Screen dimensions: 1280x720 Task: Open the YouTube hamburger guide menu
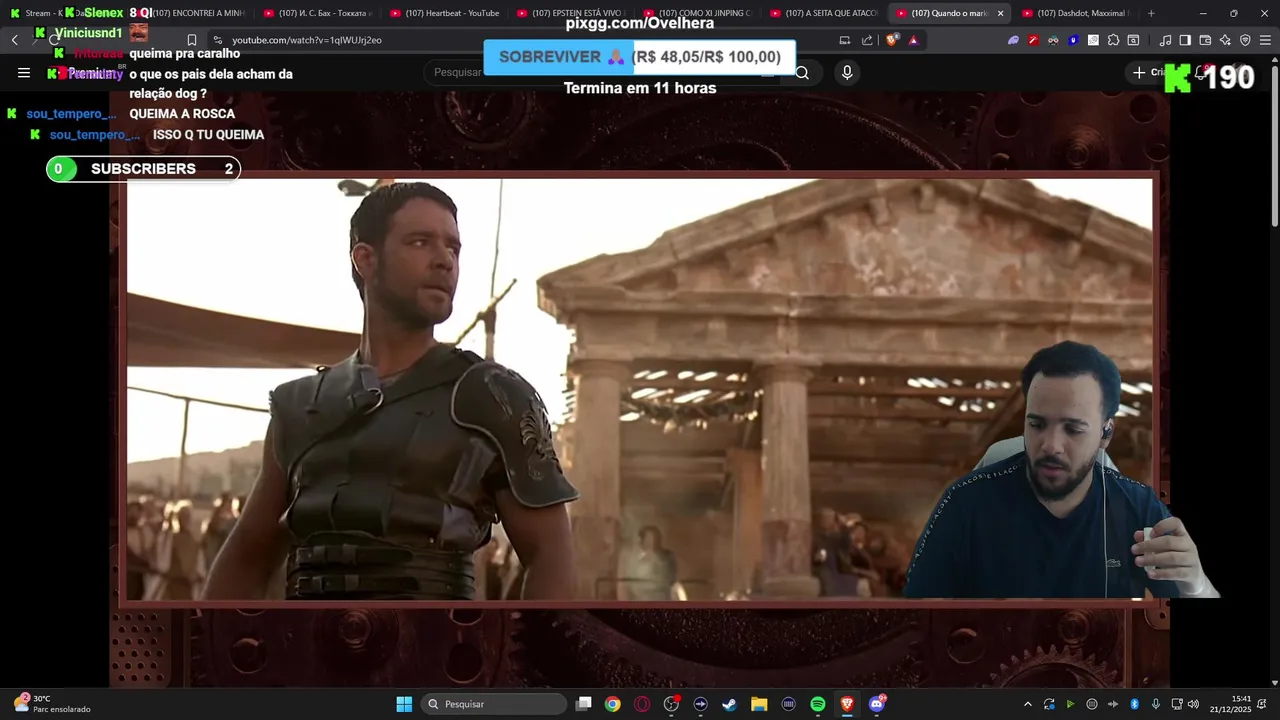tap(24, 72)
